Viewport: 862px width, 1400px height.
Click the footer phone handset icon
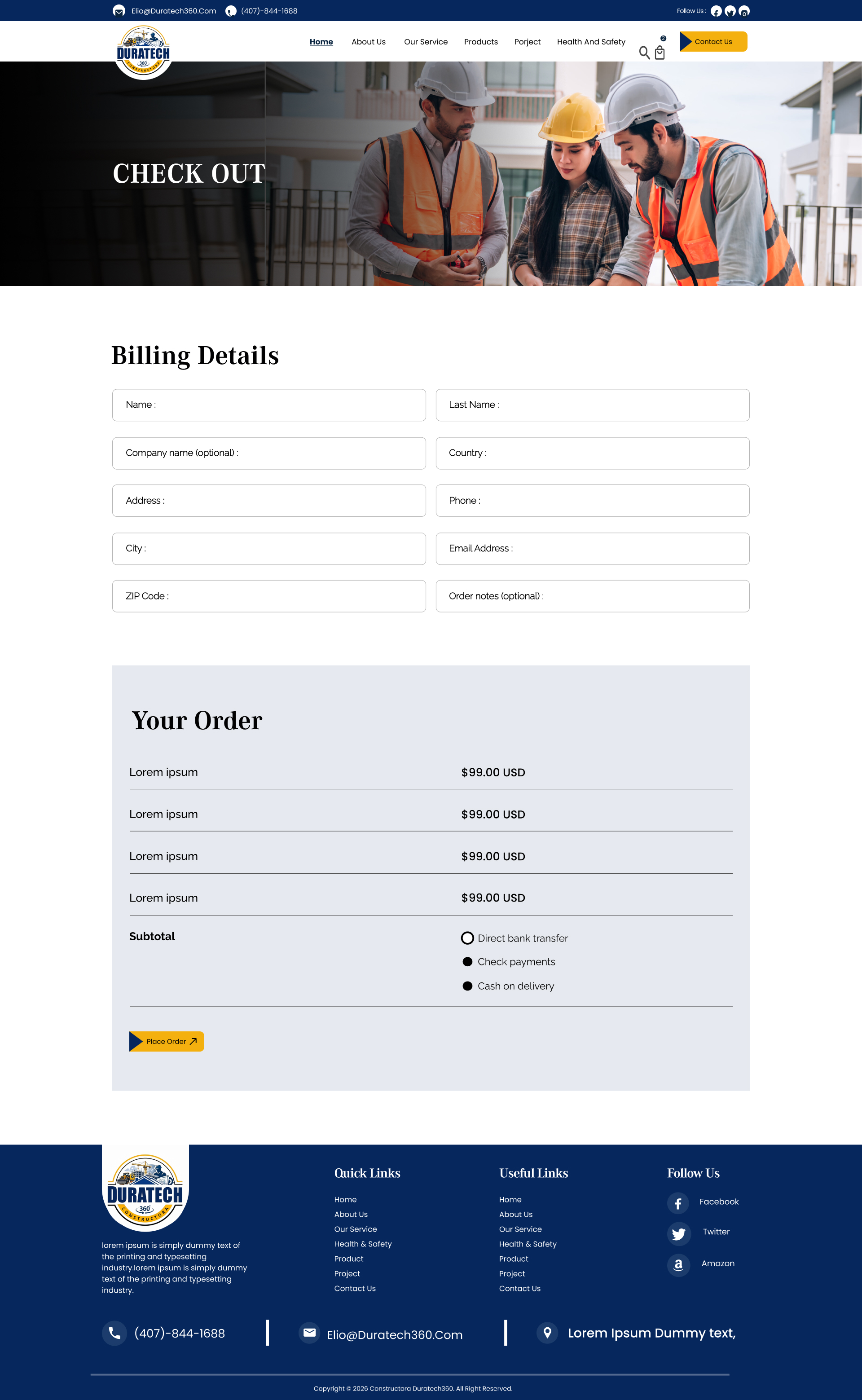click(114, 1333)
